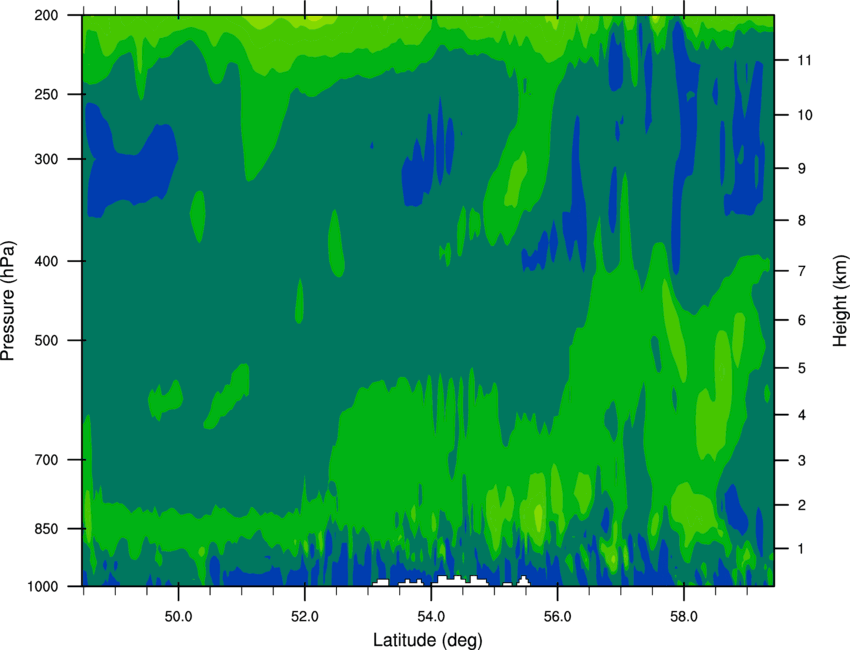Click the 250 pressure tick label
This screenshot has width=850, height=650.
click(x=46, y=94)
